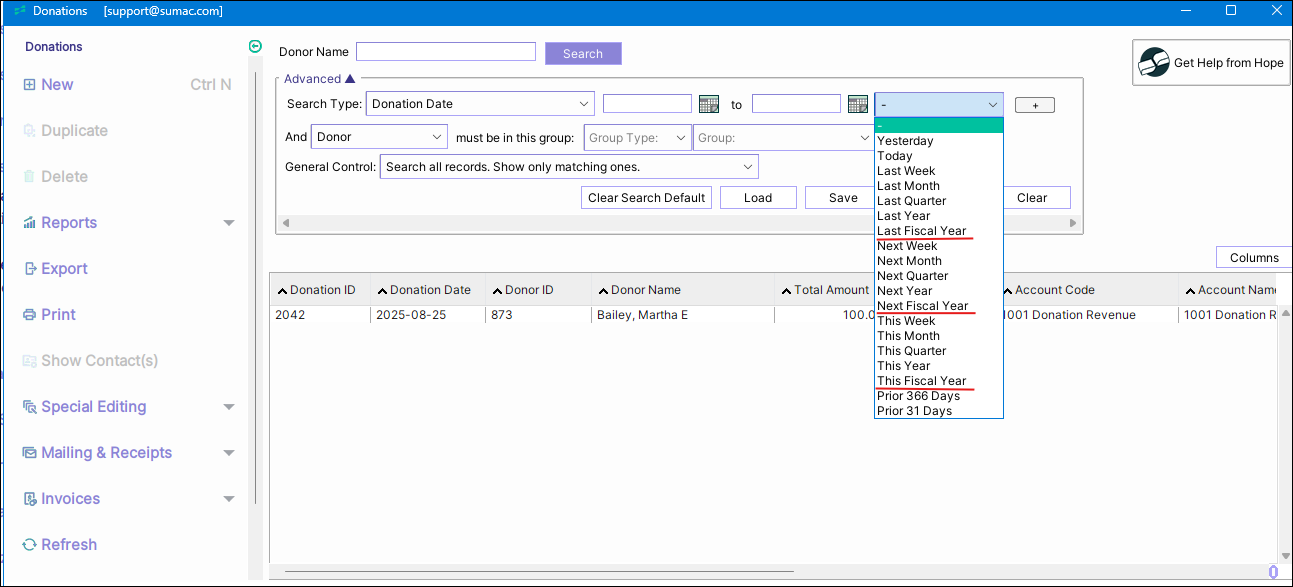The width and height of the screenshot is (1293, 587).
Task: Open calendar picker for end date
Action: pyautogui.click(x=857, y=104)
